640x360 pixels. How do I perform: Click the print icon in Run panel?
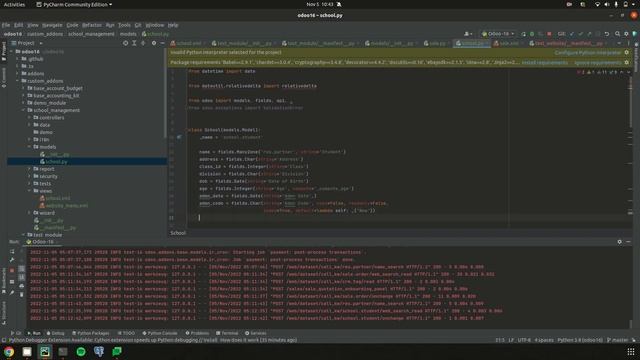22,286
